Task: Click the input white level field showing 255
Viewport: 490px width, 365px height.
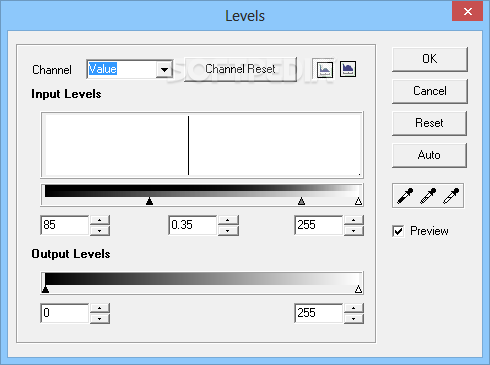Action: pos(319,225)
